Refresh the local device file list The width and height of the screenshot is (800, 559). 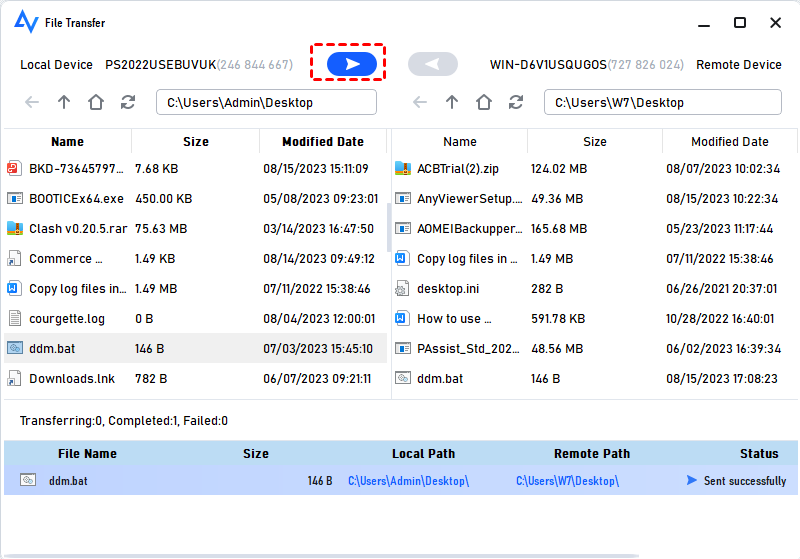[128, 102]
